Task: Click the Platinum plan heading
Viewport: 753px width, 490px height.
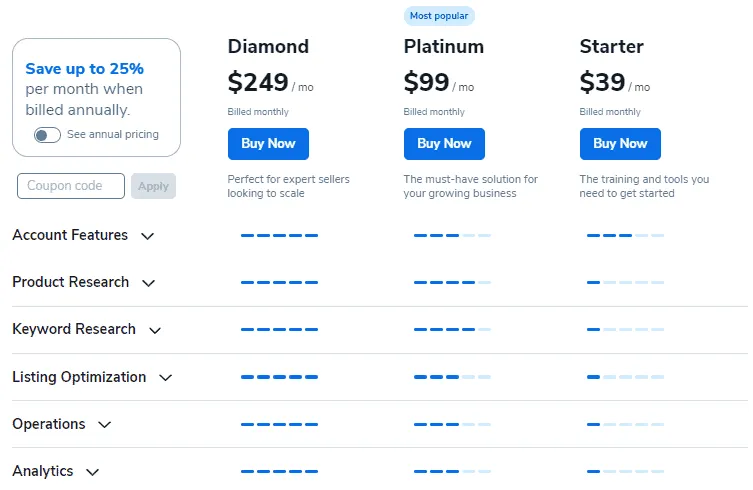Action: (444, 47)
